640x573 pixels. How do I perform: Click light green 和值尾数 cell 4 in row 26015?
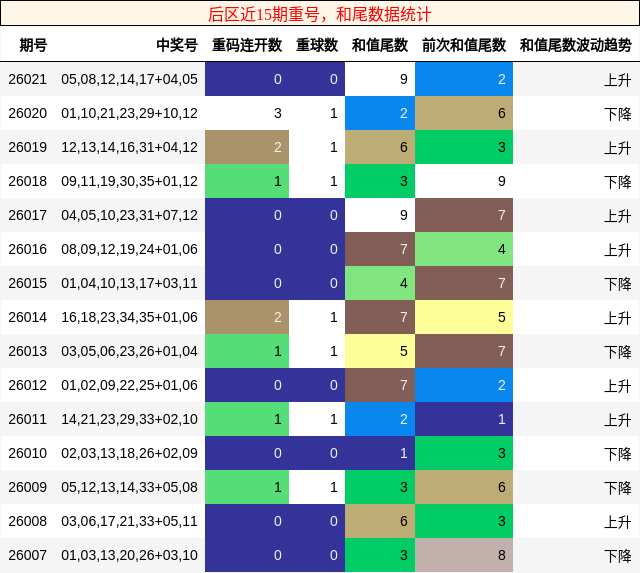click(x=380, y=283)
